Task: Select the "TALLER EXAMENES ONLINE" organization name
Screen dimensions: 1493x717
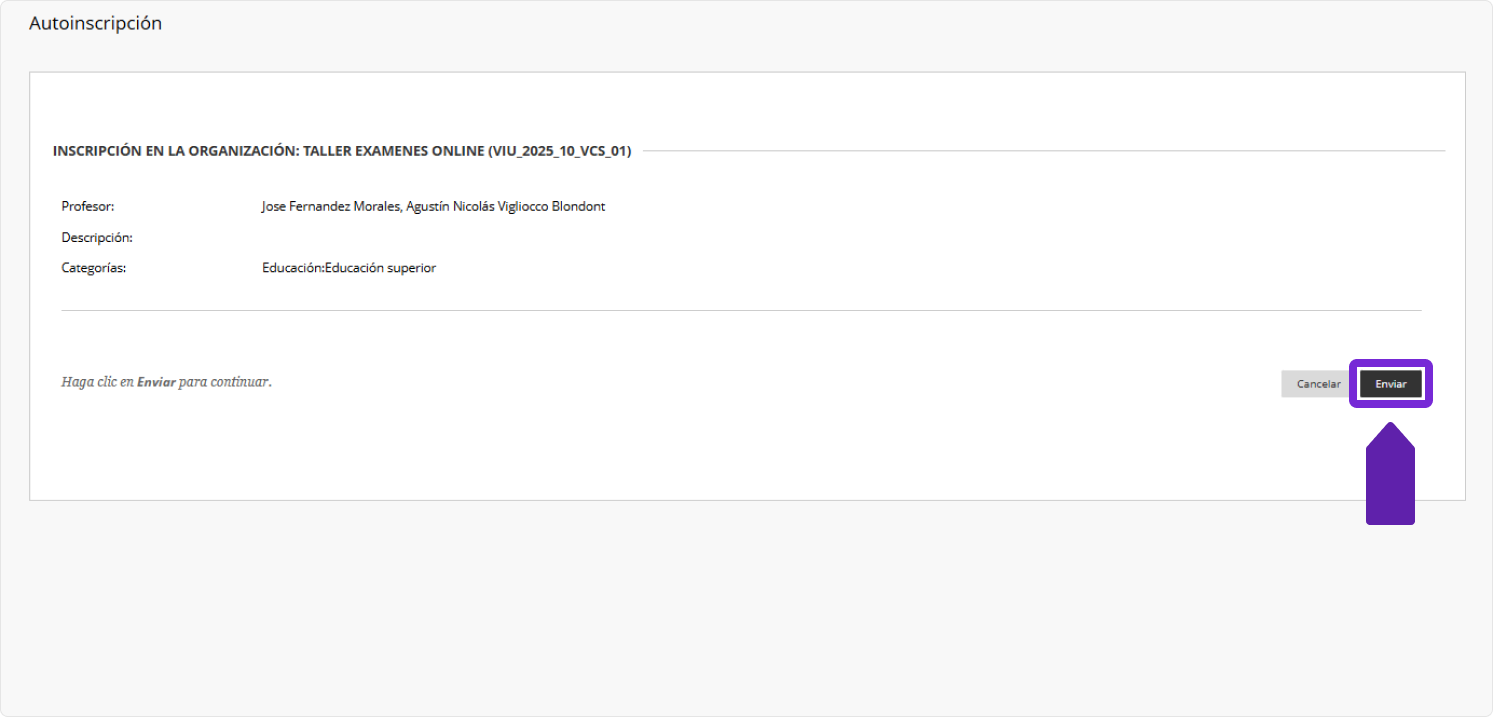Action: [393, 151]
